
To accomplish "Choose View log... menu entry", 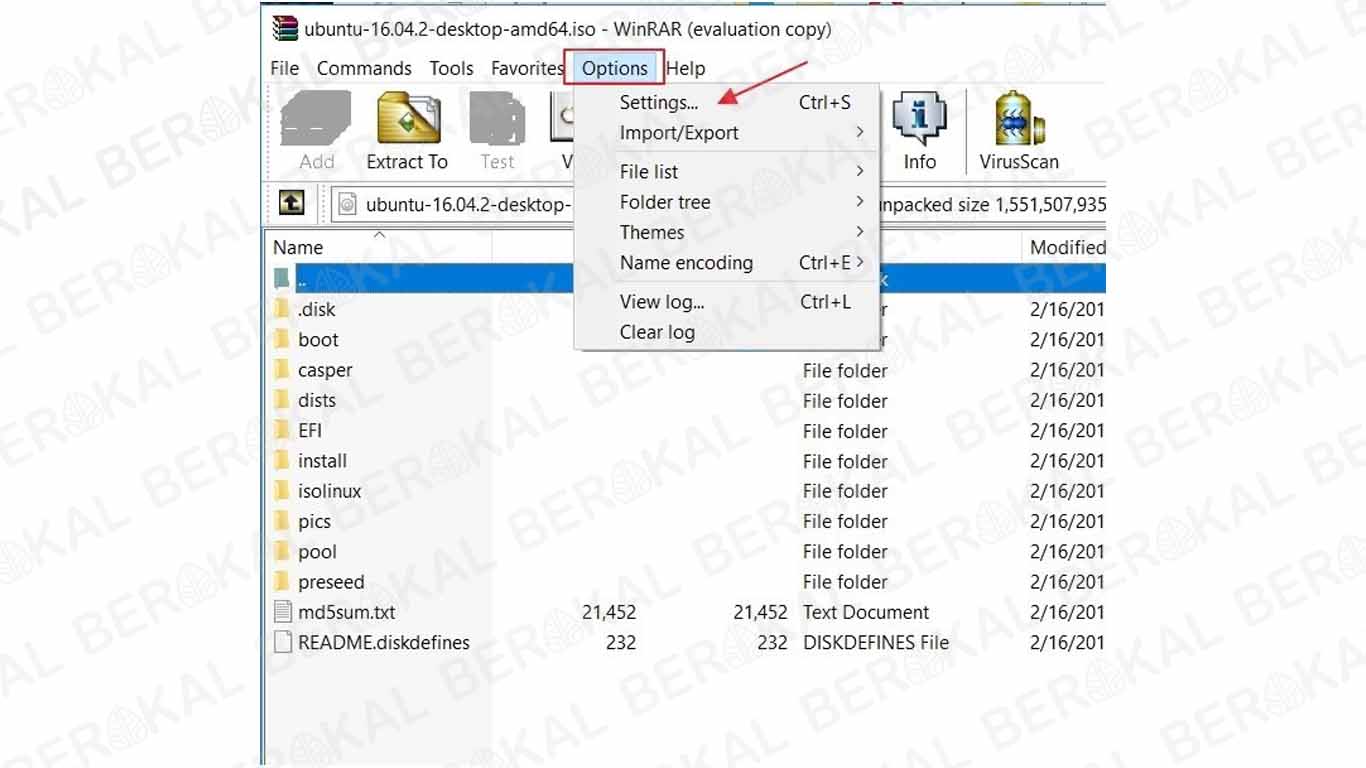I will coord(727,302).
